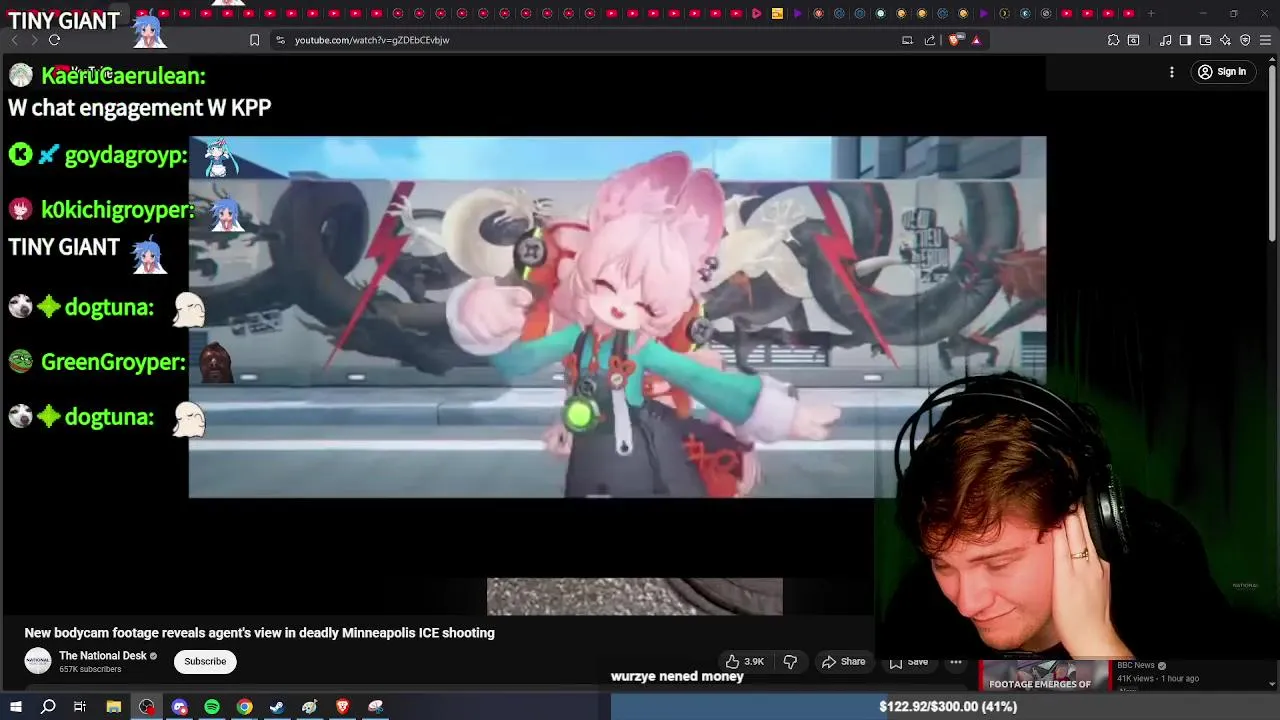Switch to the yellow-icon browser tab

777,13
